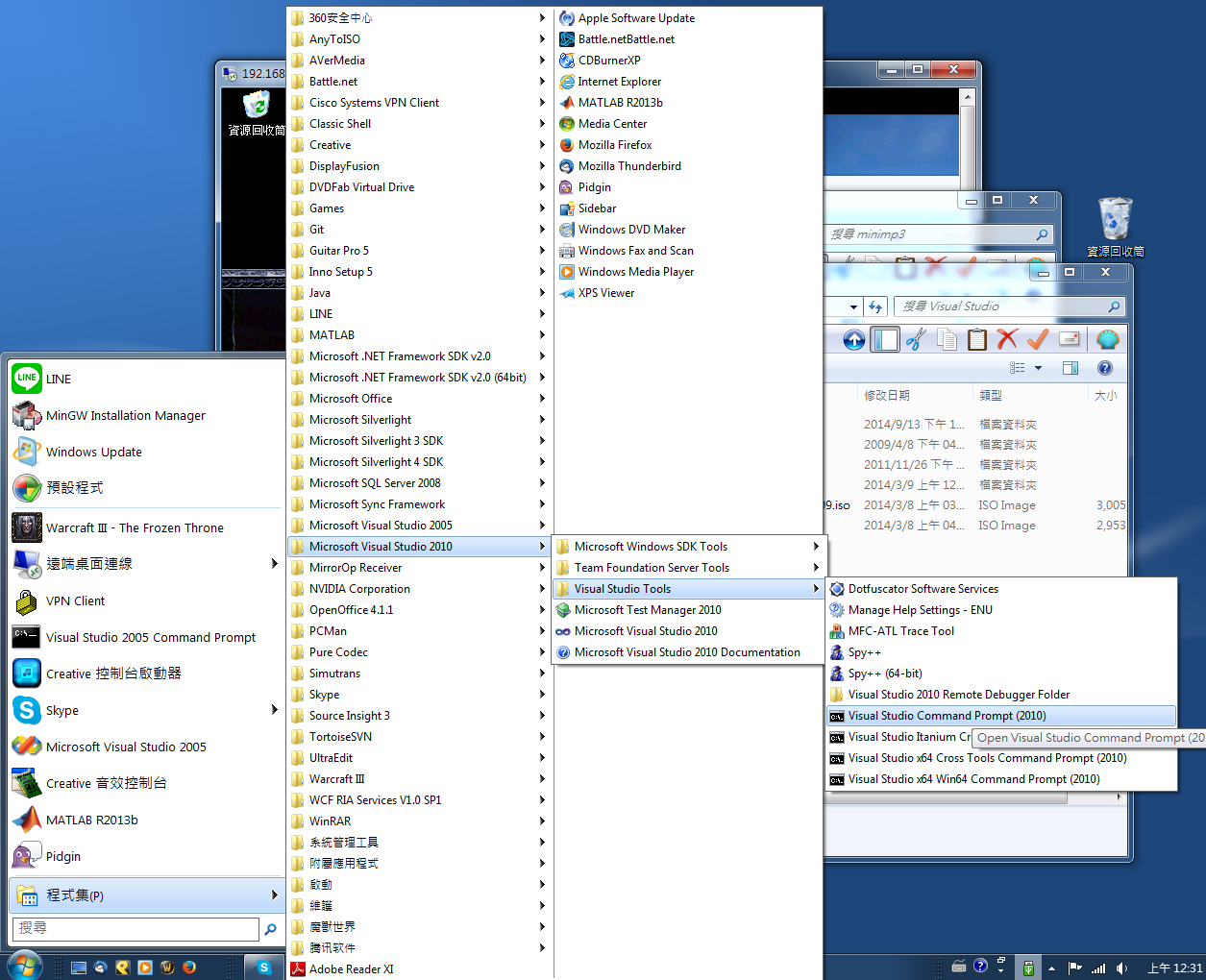Click the volume speaker tray icon
This screenshot has width=1206, height=980.
[x=1121, y=968]
